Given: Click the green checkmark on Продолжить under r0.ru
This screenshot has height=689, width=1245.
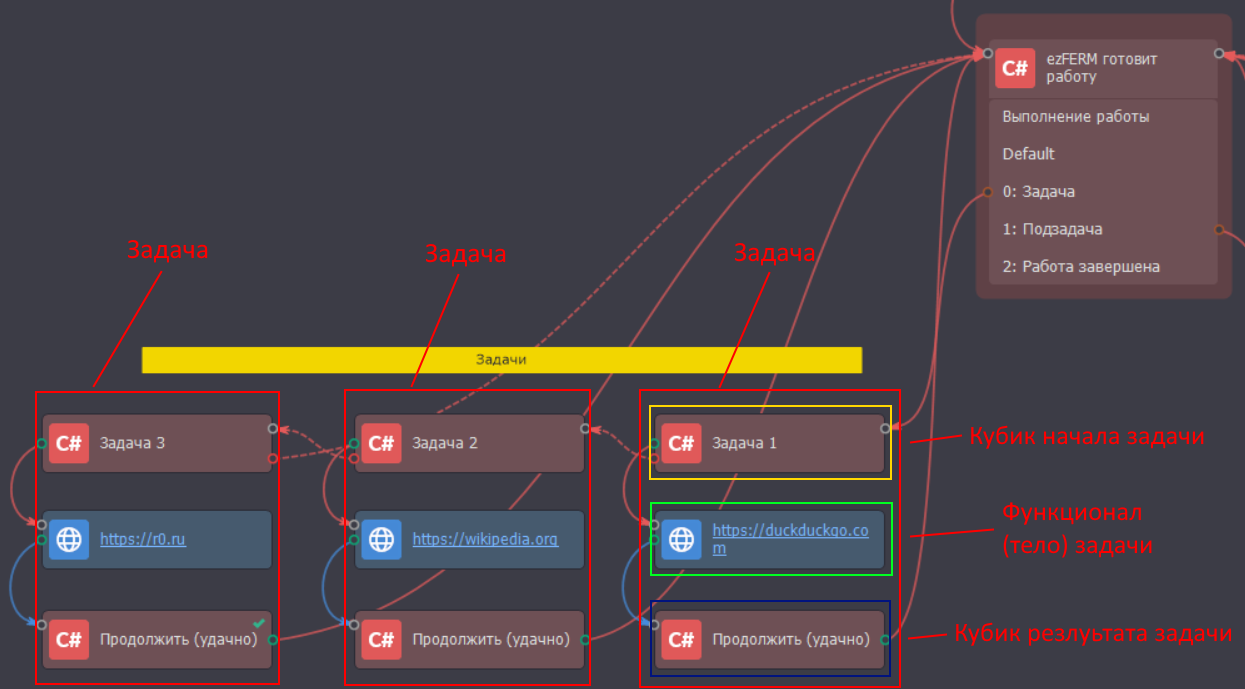Looking at the screenshot, I should click(259, 621).
